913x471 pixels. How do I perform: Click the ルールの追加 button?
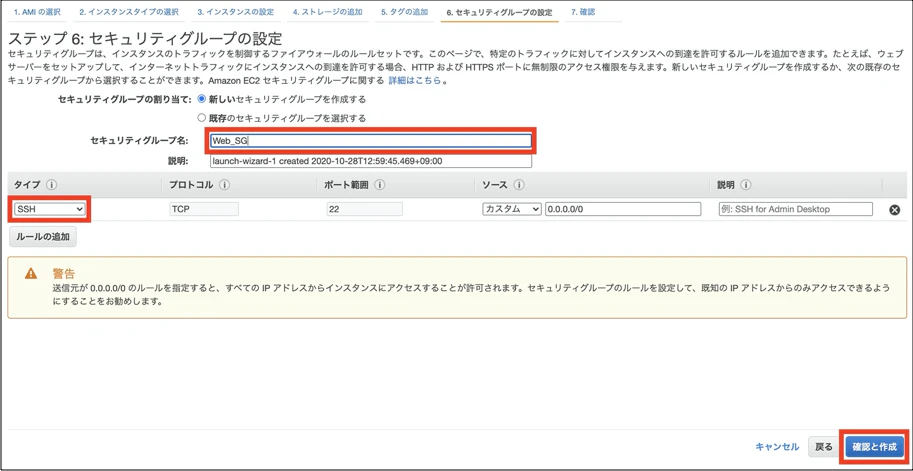43,237
